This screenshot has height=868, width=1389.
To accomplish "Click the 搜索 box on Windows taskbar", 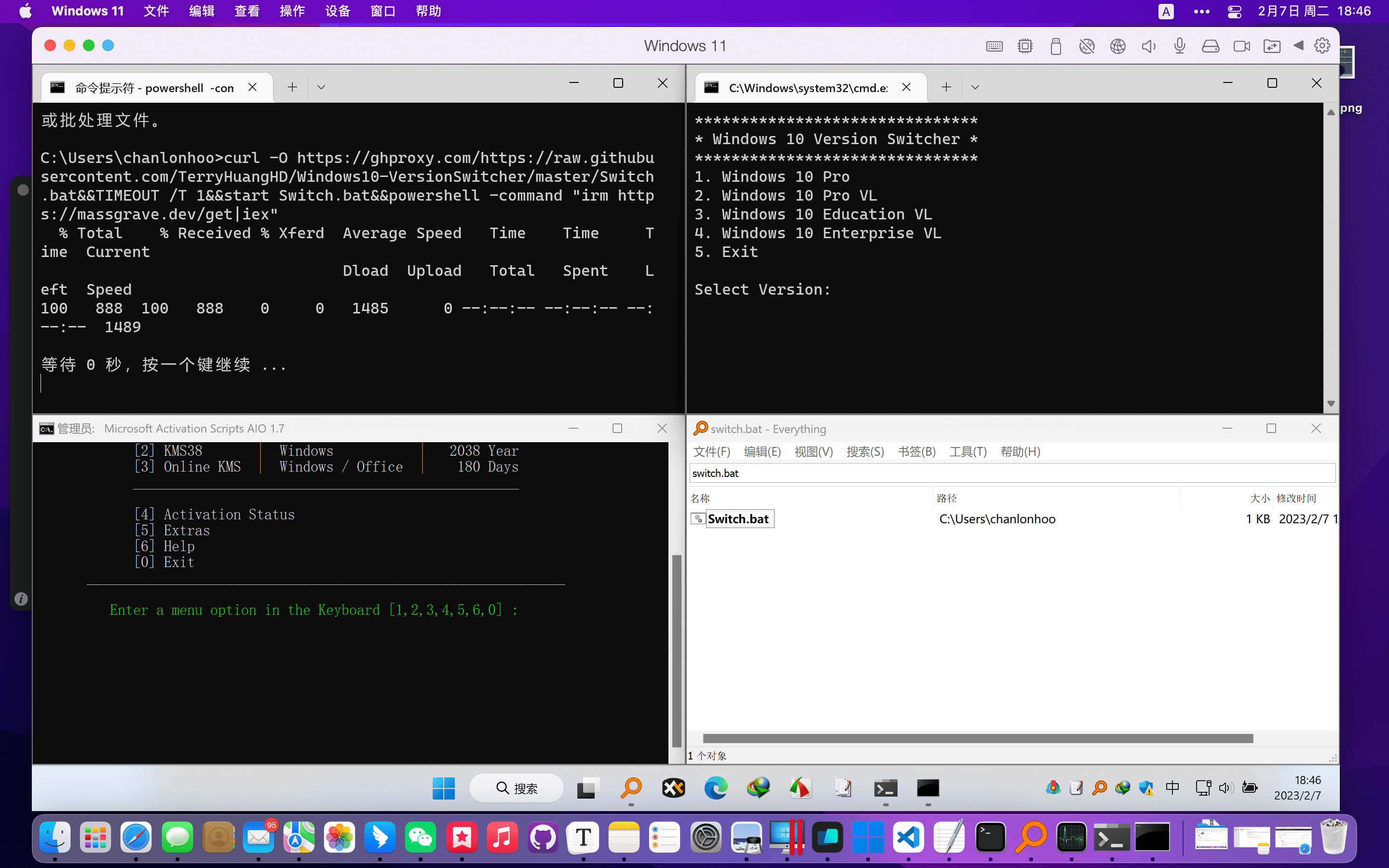I will (517, 788).
